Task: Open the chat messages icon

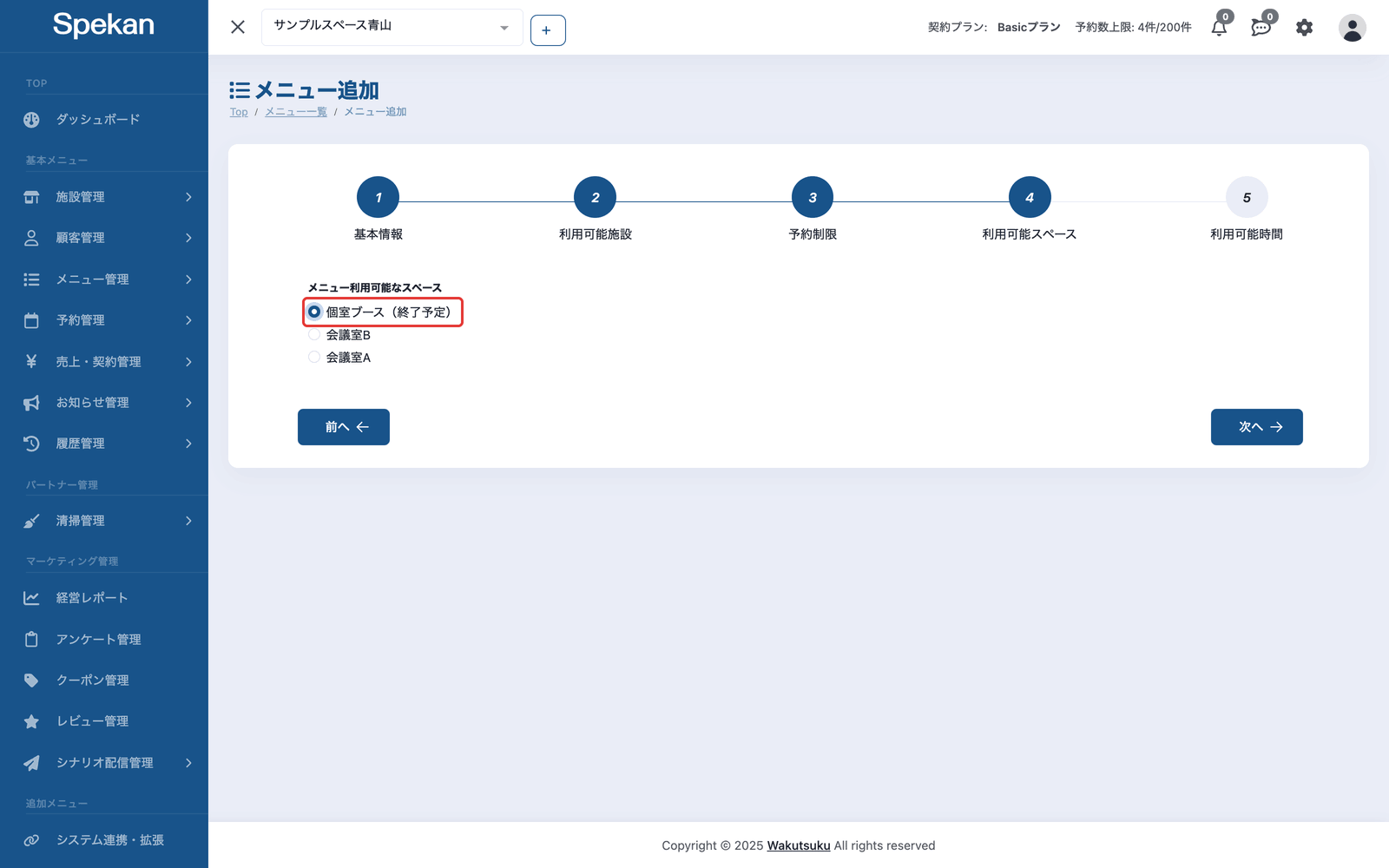Action: pos(1261,28)
